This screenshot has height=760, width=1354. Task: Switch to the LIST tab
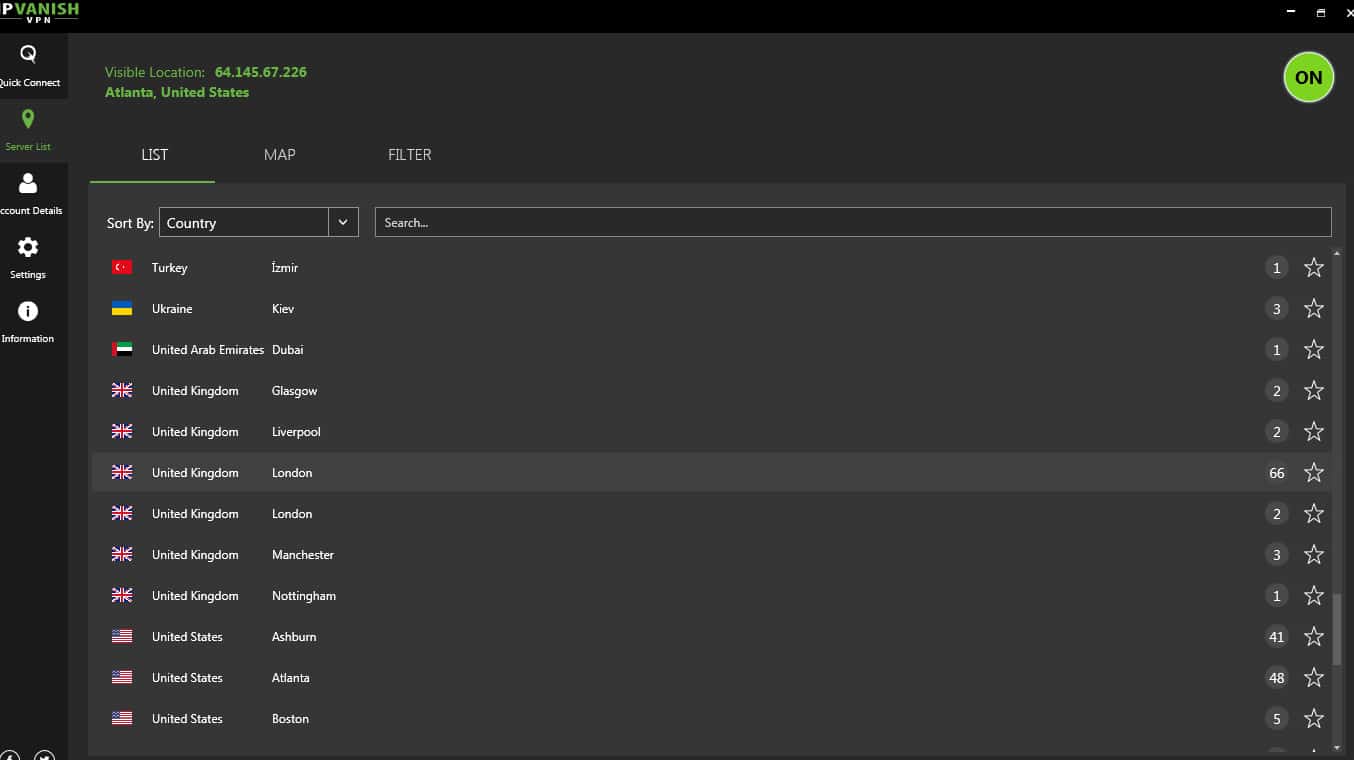(x=154, y=155)
